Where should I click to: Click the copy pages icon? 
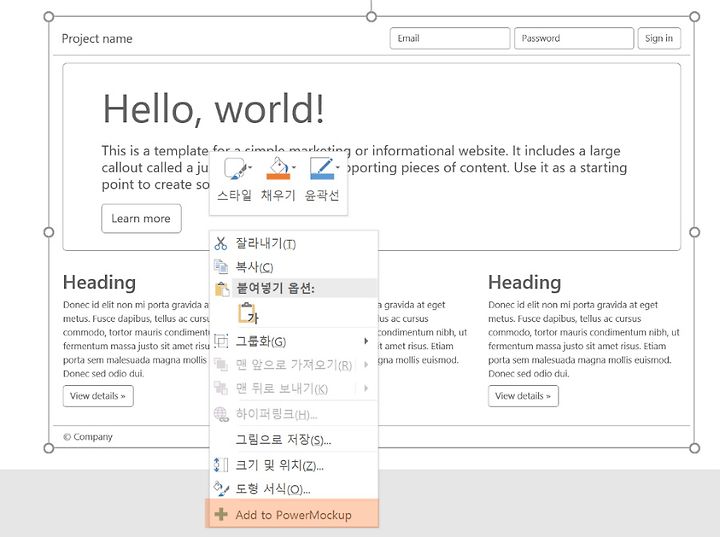pos(221,266)
